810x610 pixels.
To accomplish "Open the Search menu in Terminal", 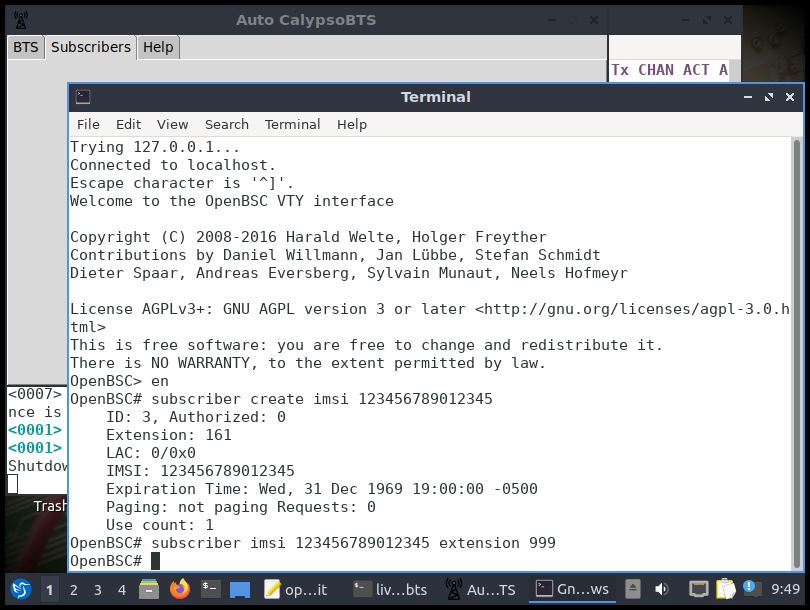I will tap(227, 124).
